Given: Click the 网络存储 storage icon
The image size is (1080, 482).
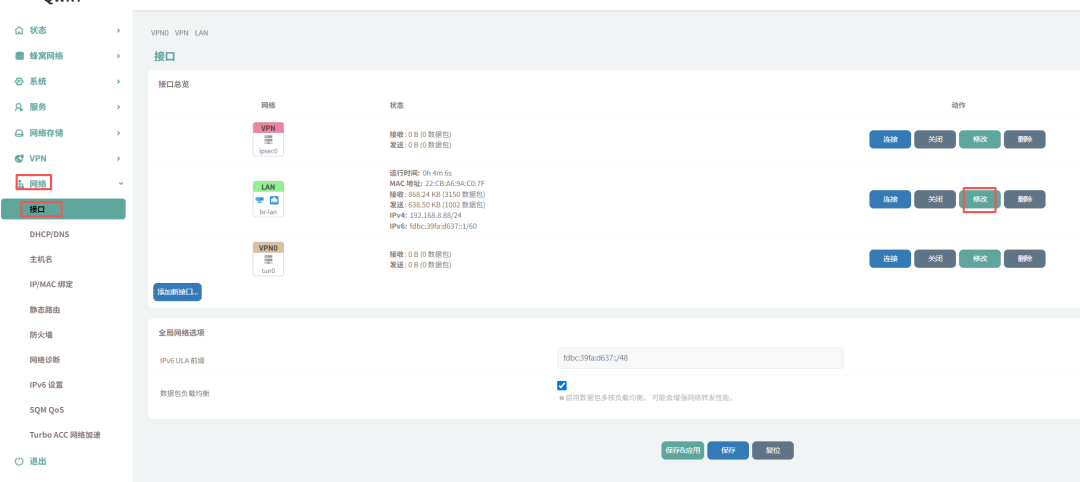Looking at the screenshot, I should (19, 133).
